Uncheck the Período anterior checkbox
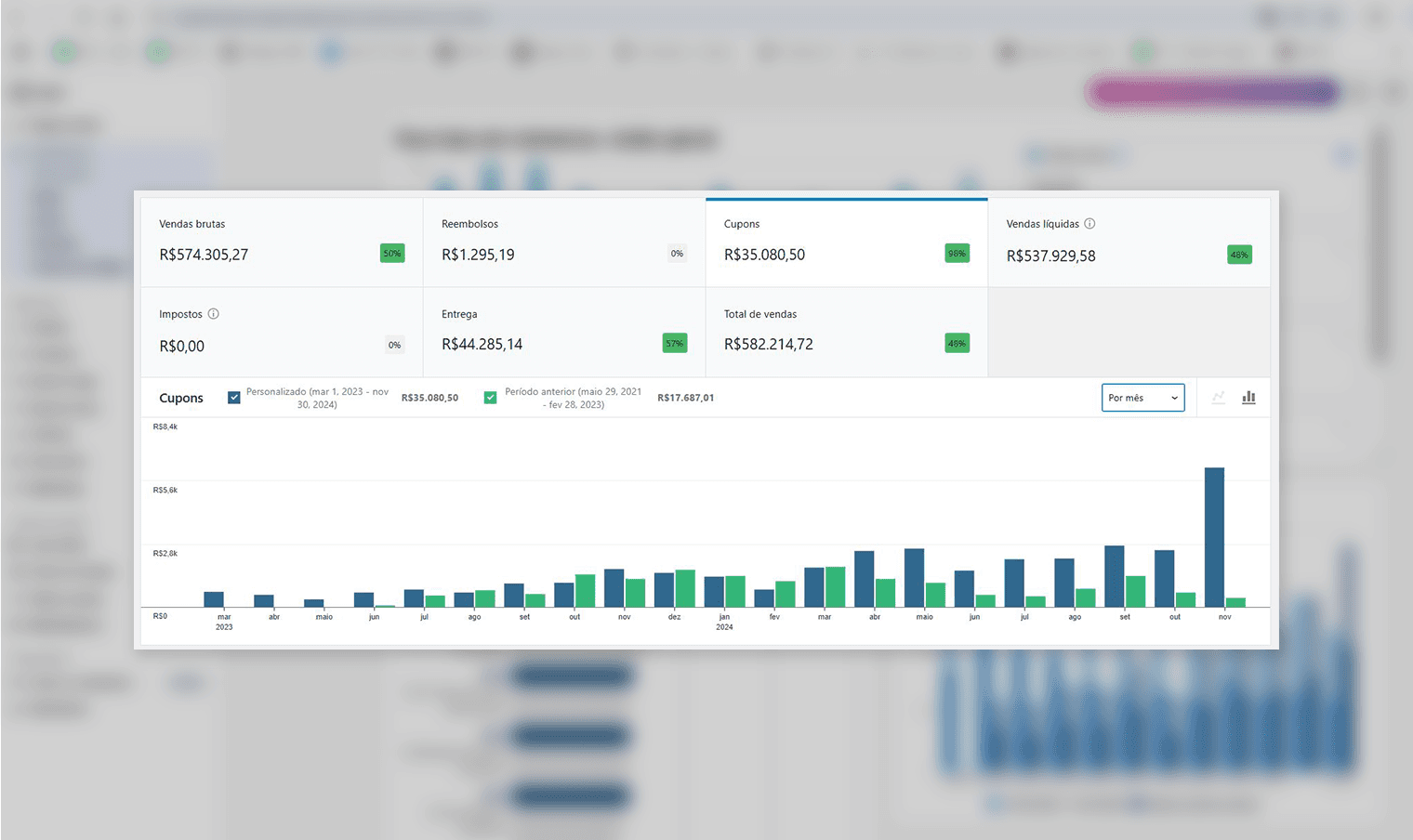1413x840 pixels. coord(490,398)
